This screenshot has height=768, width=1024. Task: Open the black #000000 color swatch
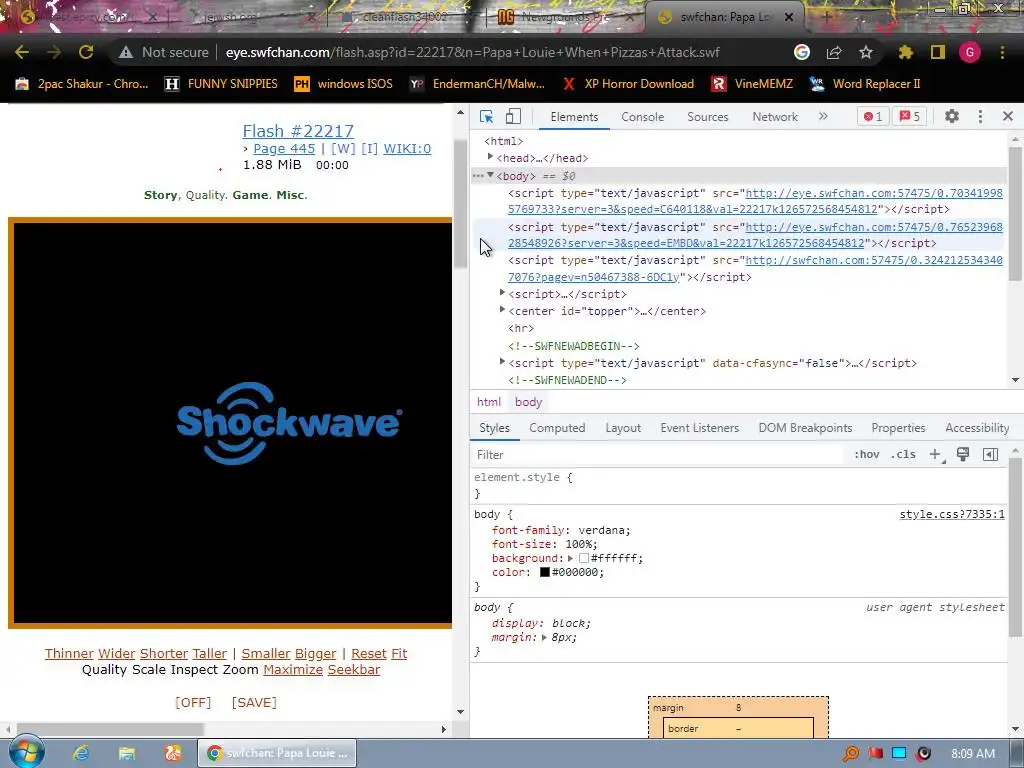[545, 572]
